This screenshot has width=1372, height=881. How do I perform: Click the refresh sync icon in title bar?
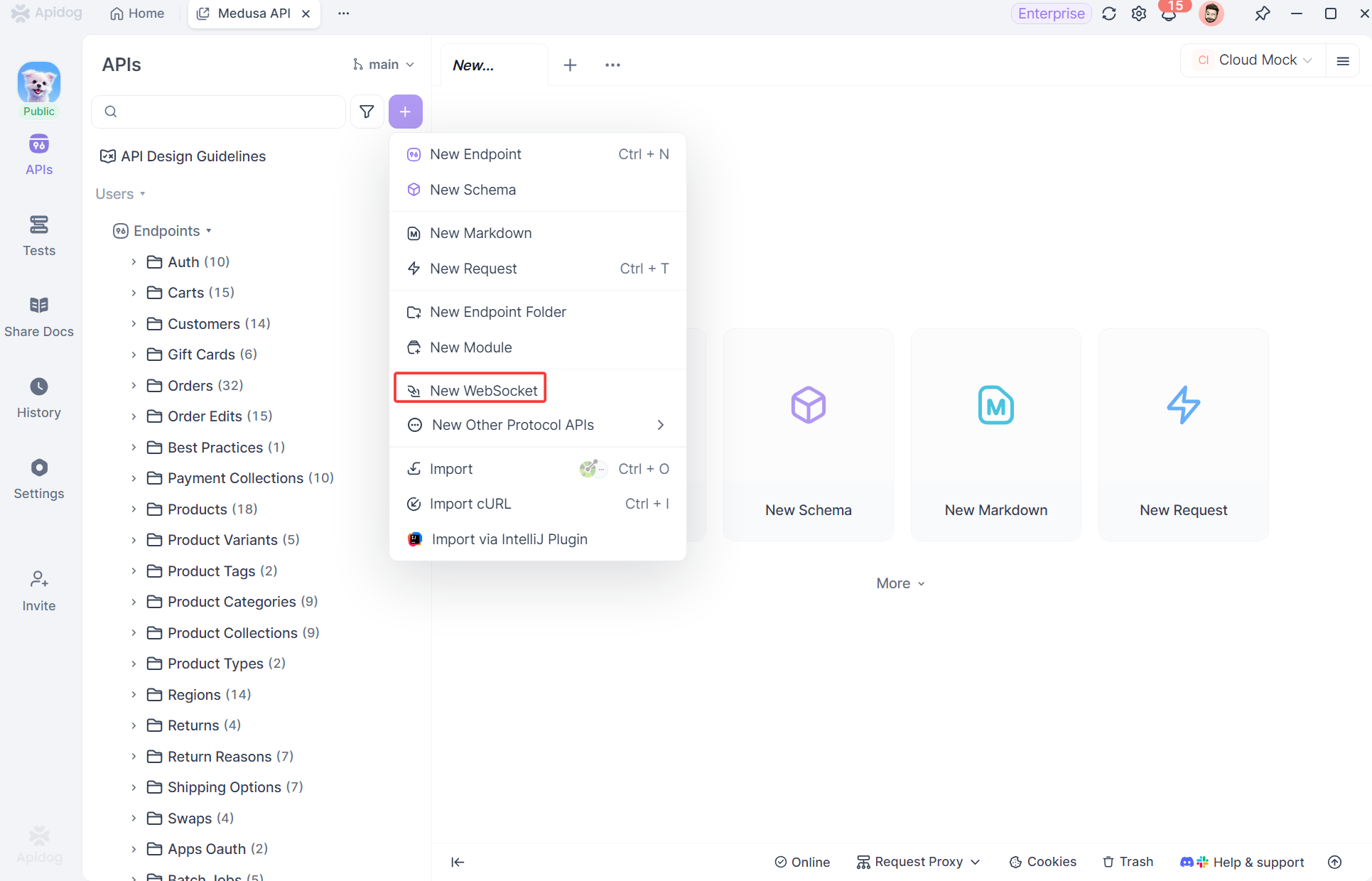click(x=1108, y=13)
